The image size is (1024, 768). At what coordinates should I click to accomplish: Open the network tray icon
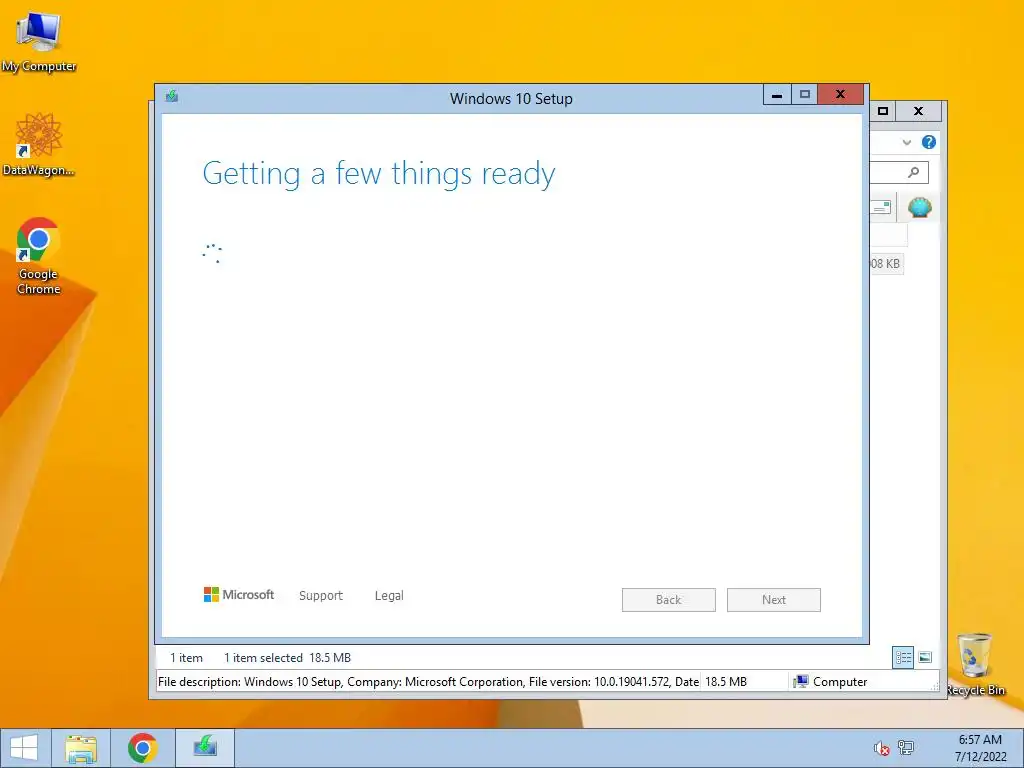click(906, 748)
